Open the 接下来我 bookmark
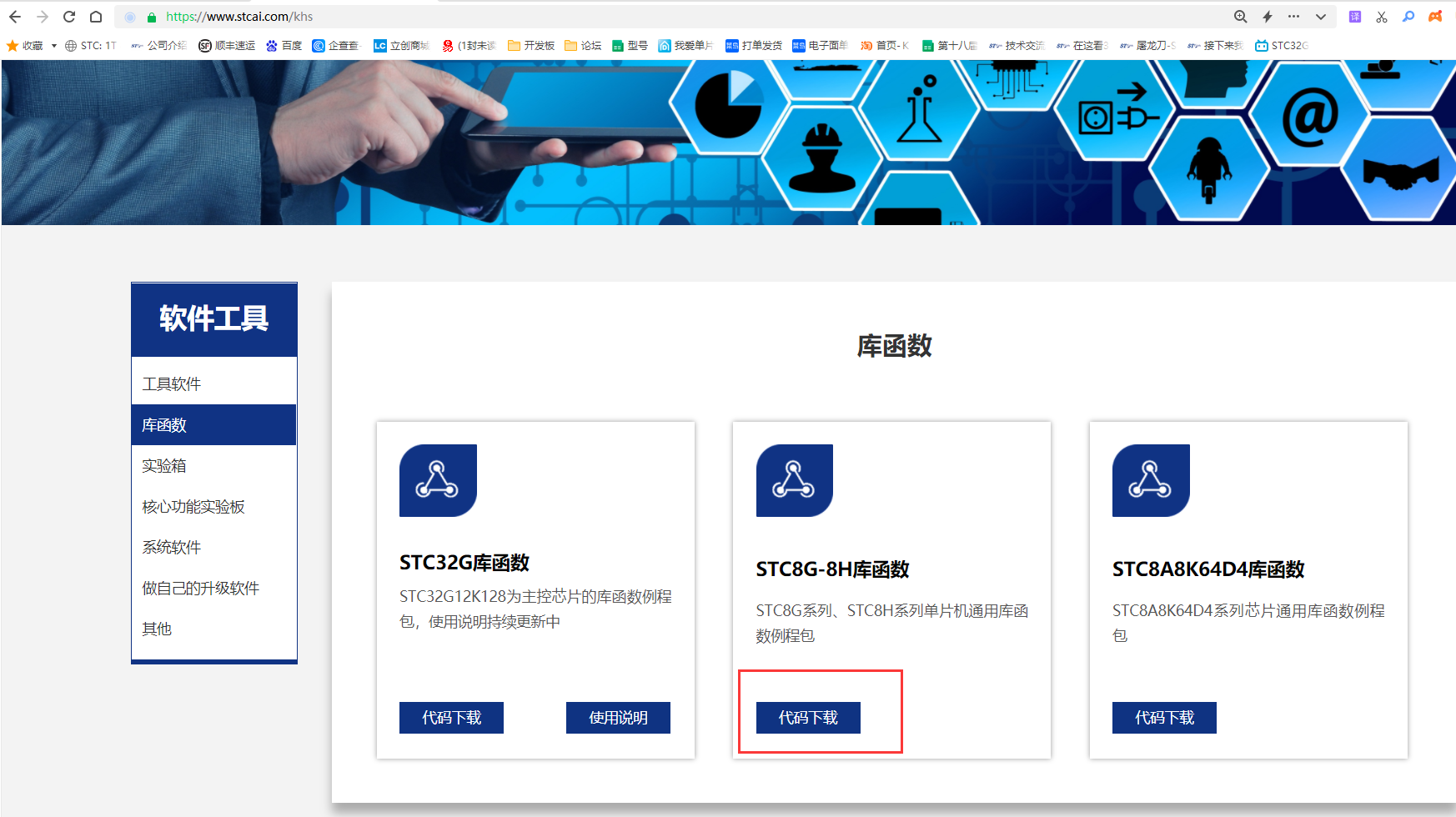1456x817 pixels. (x=1215, y=46)
